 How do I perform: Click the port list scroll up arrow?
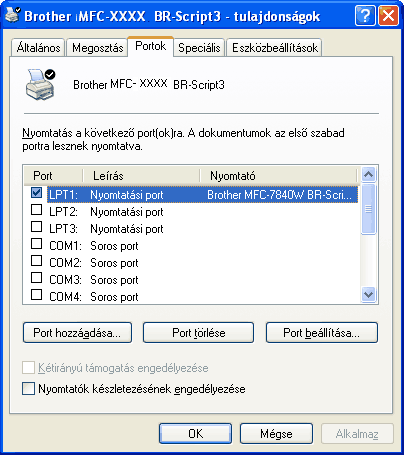point(369,174)
